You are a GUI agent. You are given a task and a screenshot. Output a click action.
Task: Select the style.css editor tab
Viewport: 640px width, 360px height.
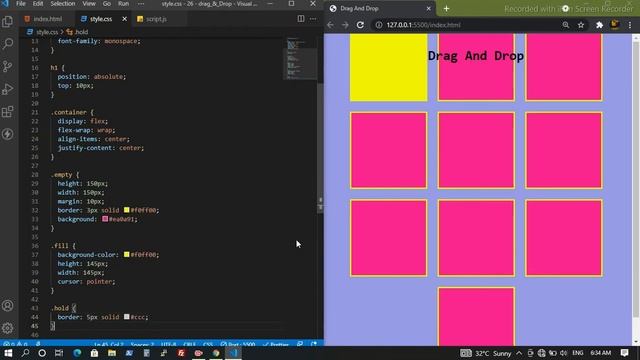tap(101, 19)
